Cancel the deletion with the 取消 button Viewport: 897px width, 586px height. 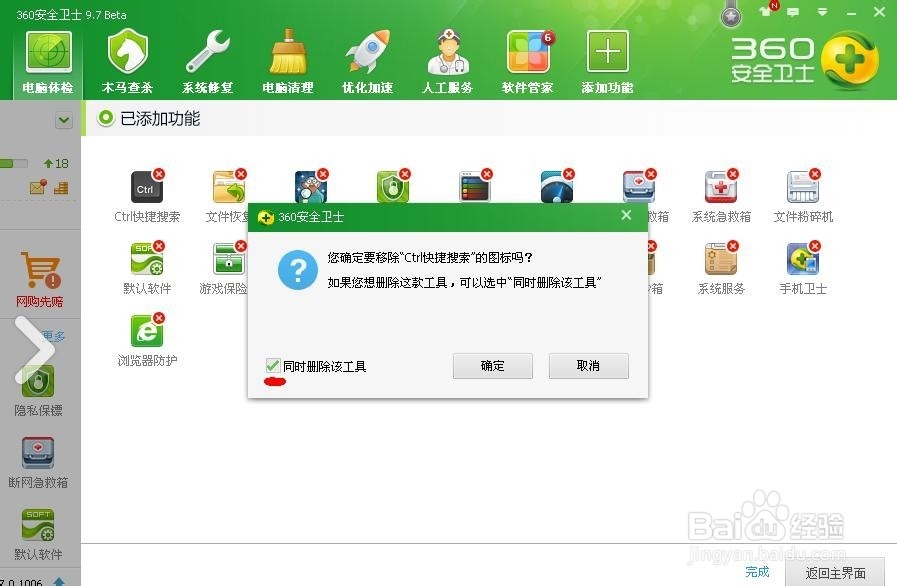[x=588, y=366]
